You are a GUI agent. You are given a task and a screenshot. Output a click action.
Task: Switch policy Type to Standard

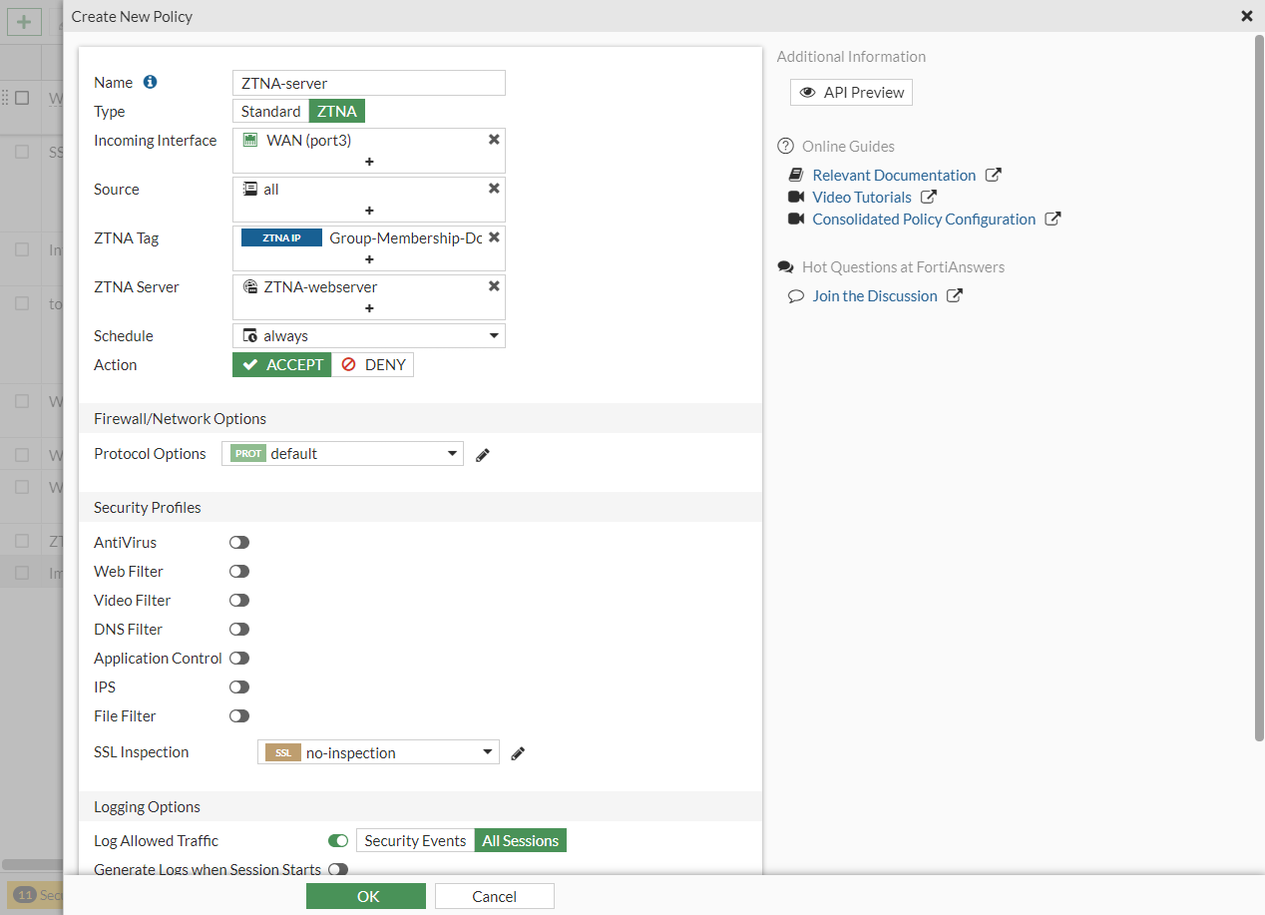270,111
